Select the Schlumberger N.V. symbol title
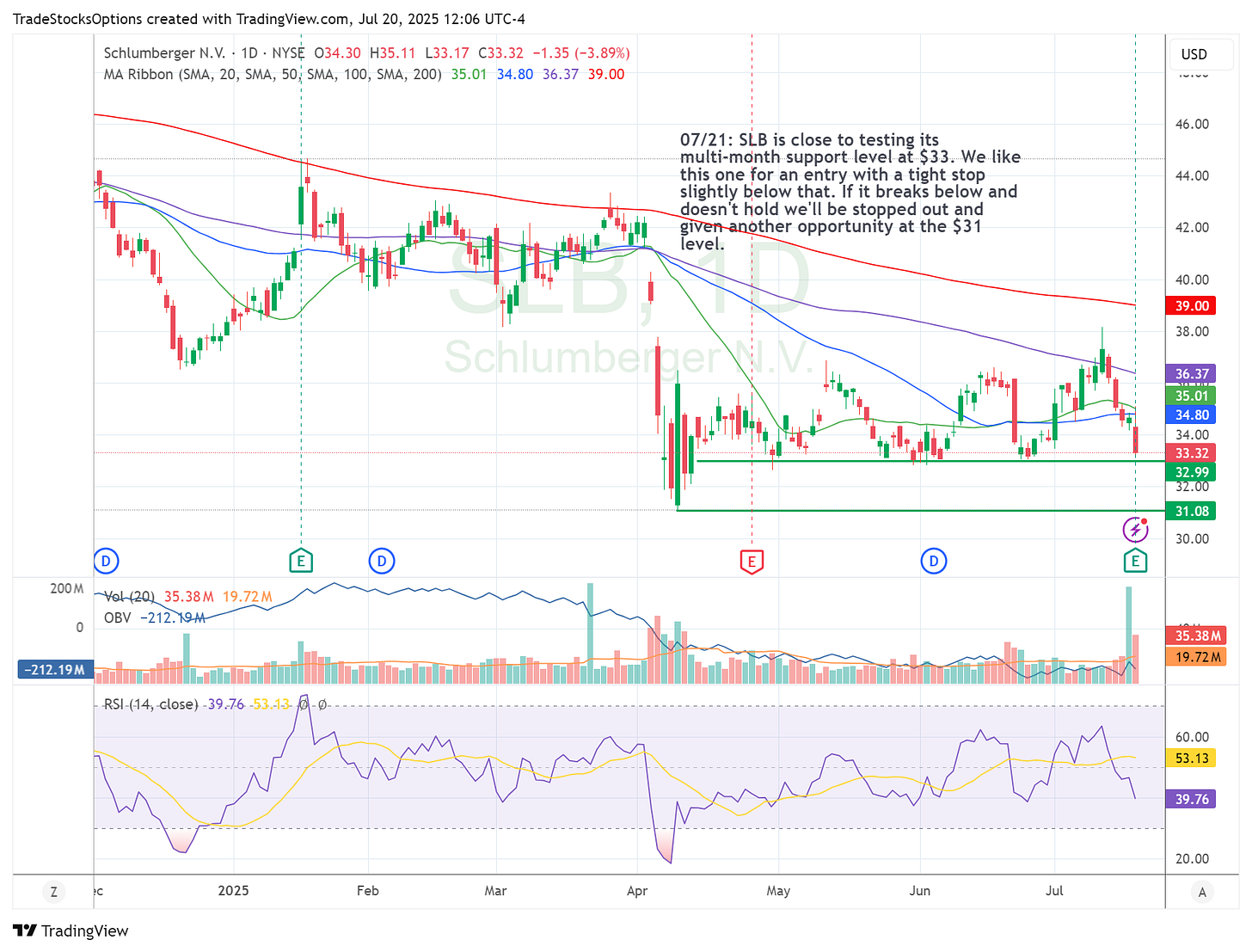The width and height of the screenshot is (1252, 952). click(x=166, y=53)
